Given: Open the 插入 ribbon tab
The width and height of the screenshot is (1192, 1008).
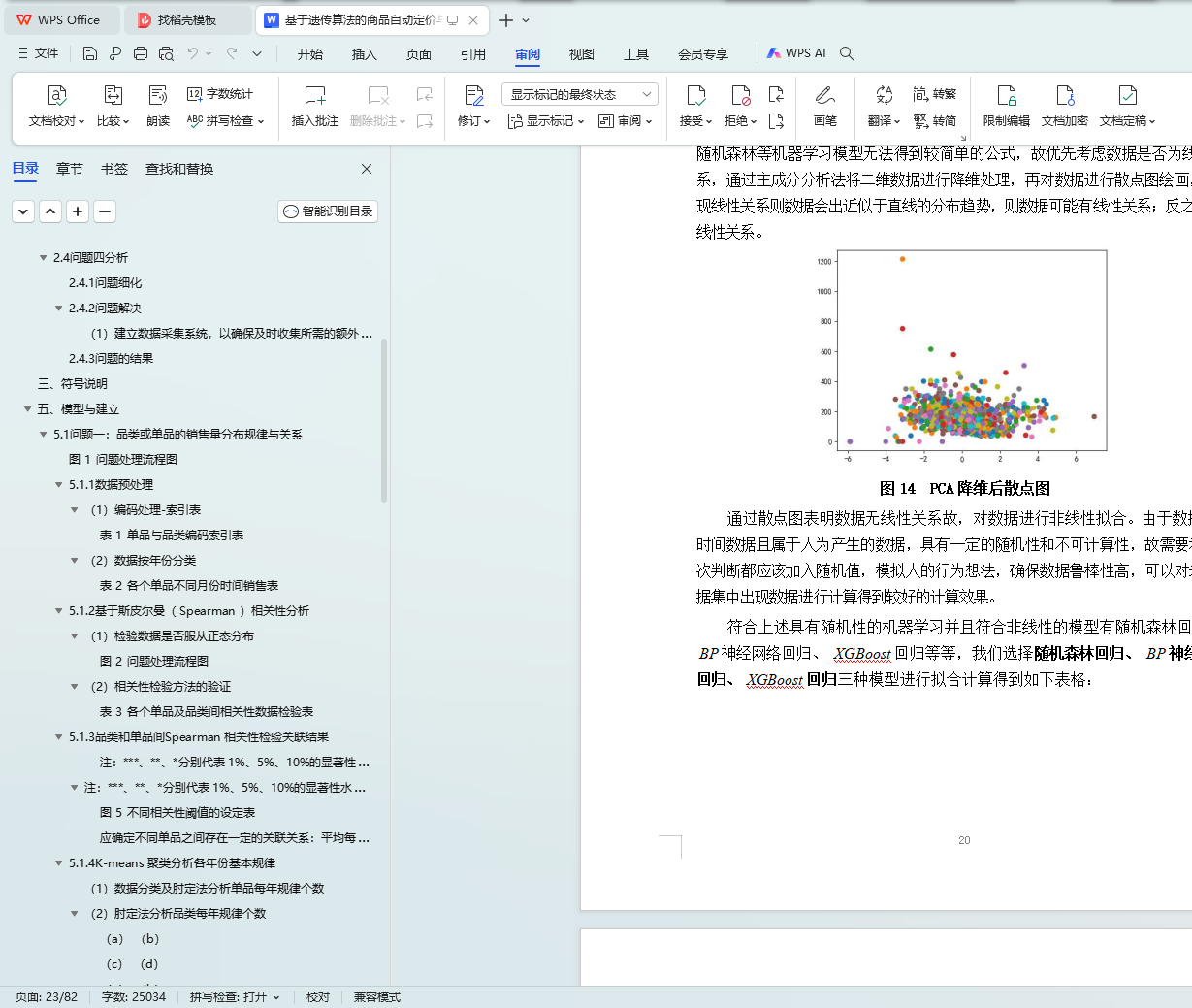Looking at the screenshot, I should tap(365, 53).
